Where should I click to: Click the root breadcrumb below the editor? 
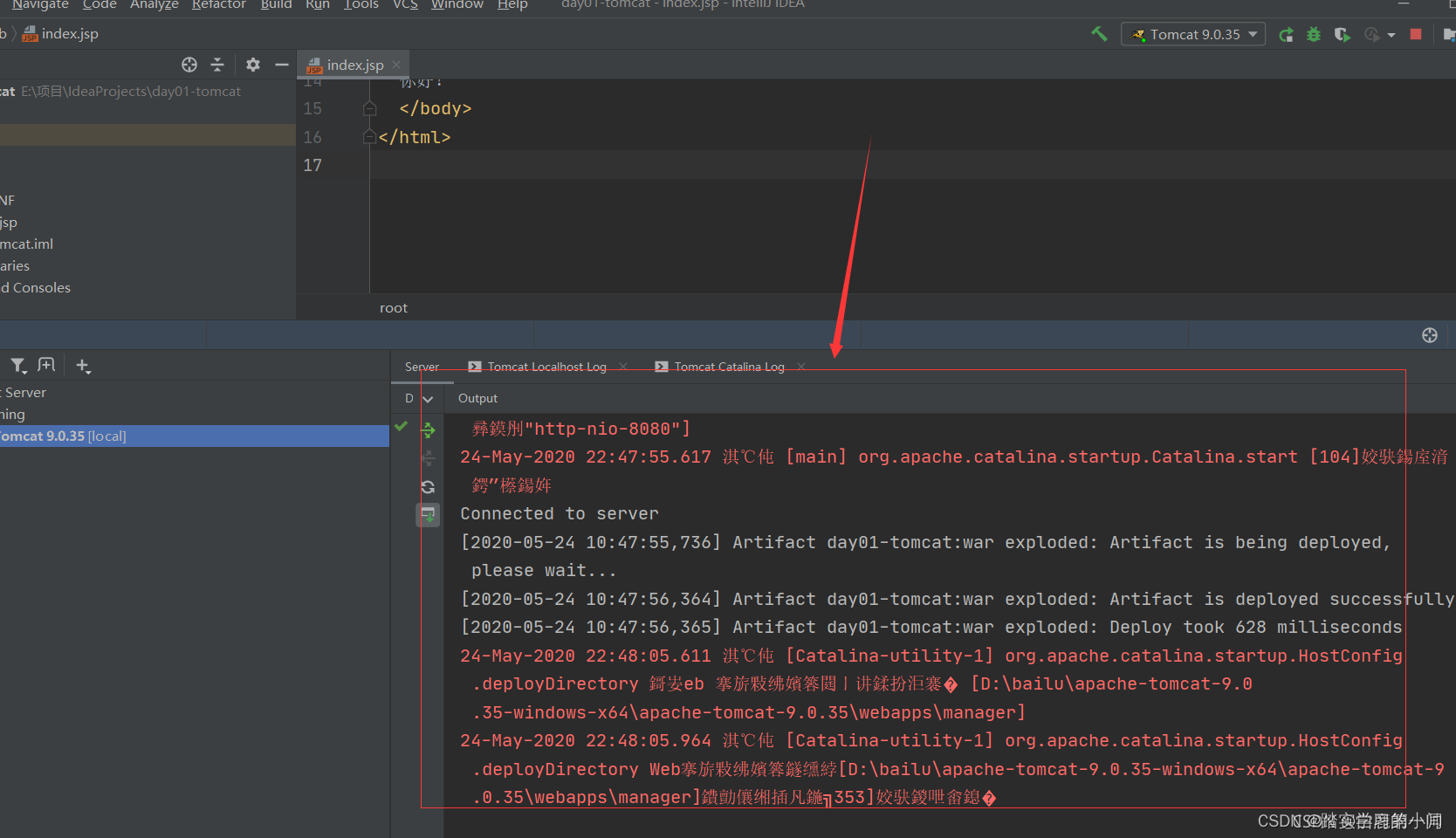click(x=394, y=308)
